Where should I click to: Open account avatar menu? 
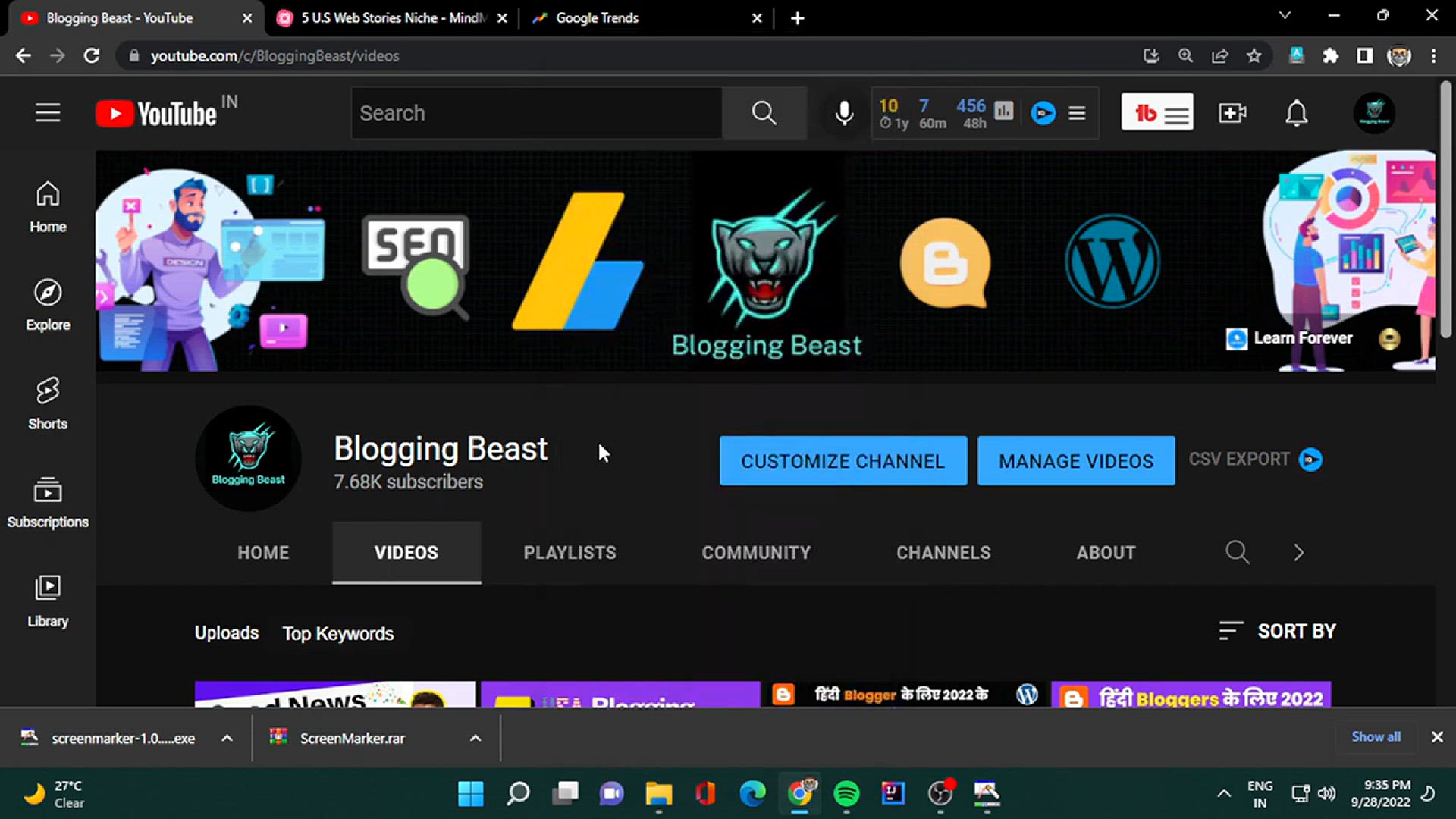point(1374,113)
